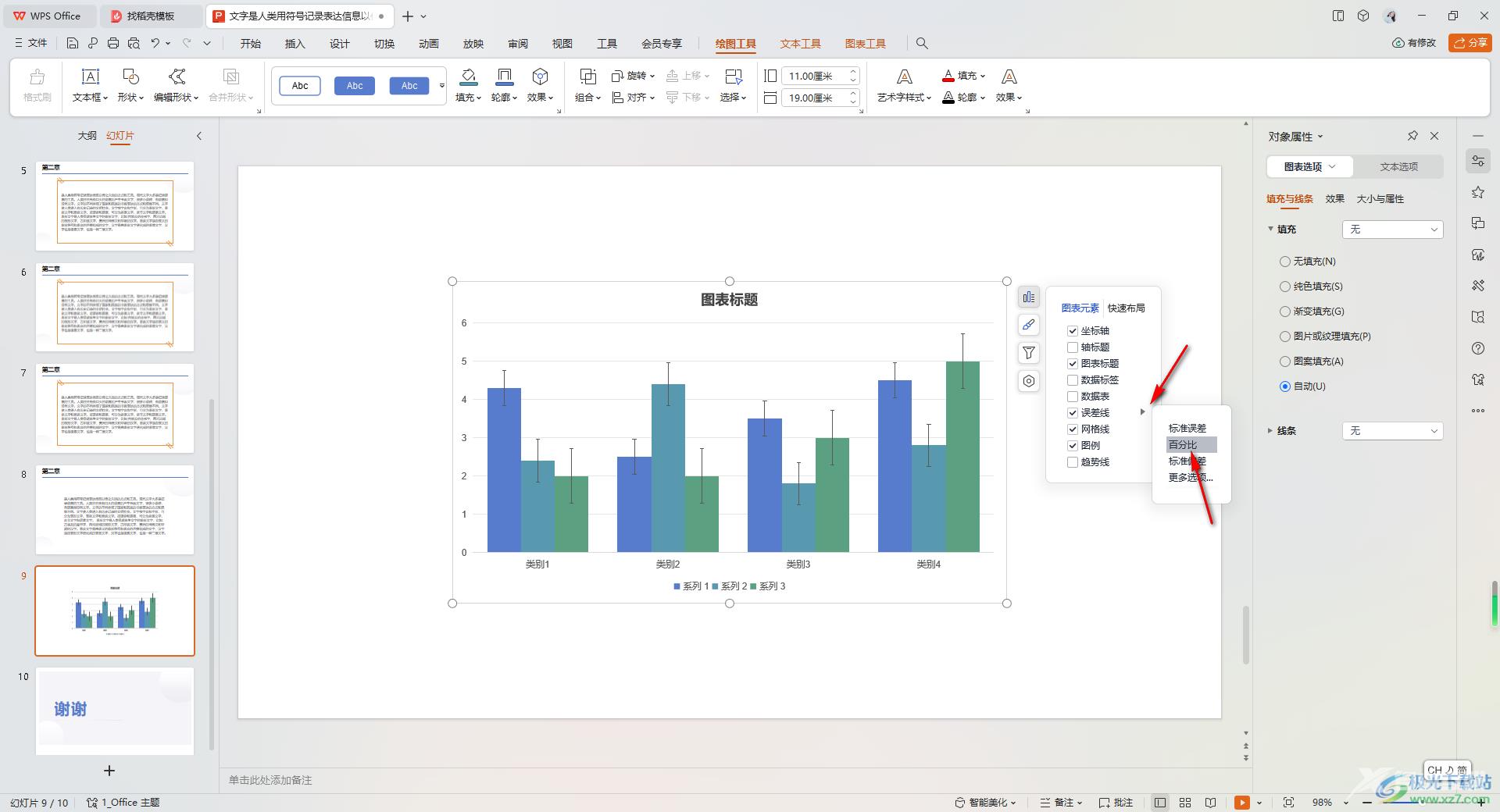The image size is (1500, 812).
Task: Click the fit-to-window zoom icon
Action: 1288,803
